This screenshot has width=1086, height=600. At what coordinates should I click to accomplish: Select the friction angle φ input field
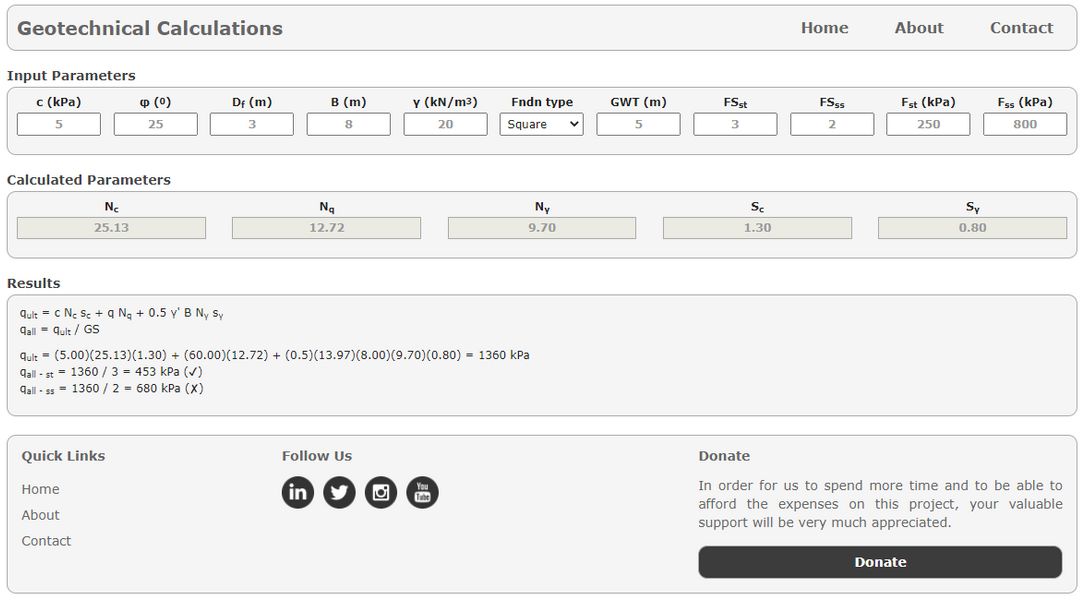pos(156,124)
